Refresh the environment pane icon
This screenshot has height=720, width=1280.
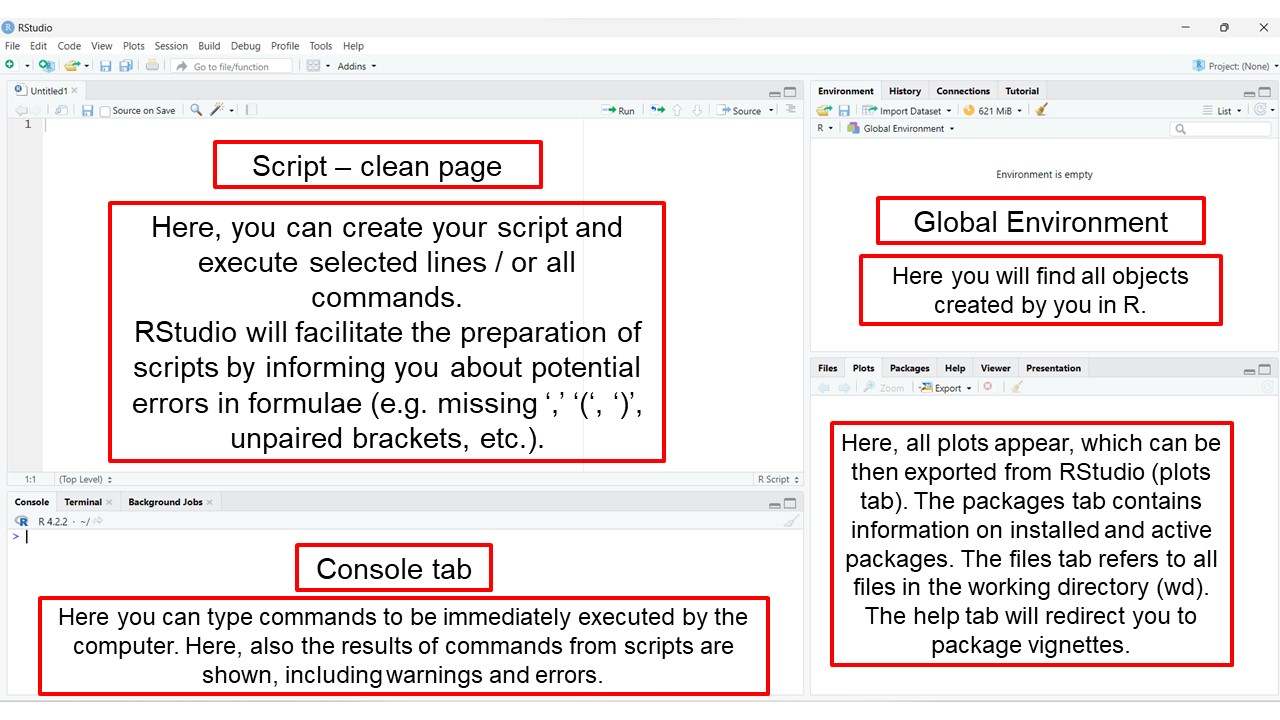pyautogui.click(x=1260, y=110)
